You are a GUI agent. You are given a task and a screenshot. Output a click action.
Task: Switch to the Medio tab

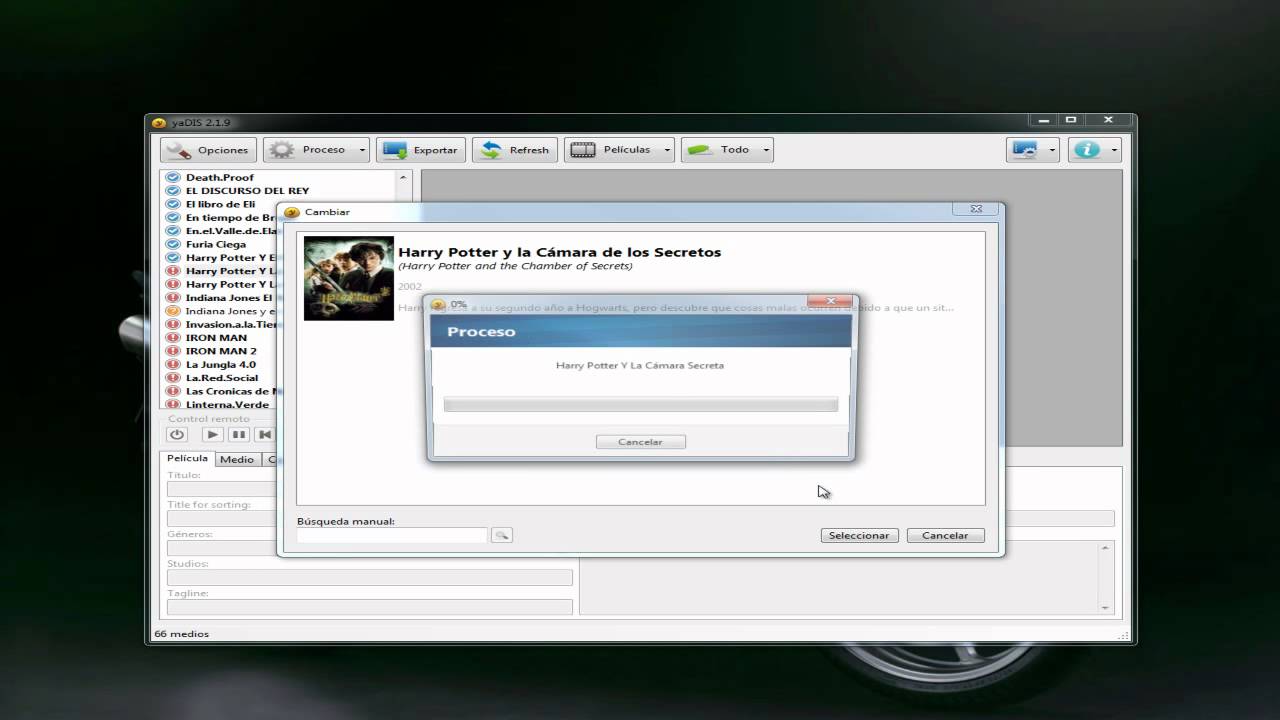point(237,459)
